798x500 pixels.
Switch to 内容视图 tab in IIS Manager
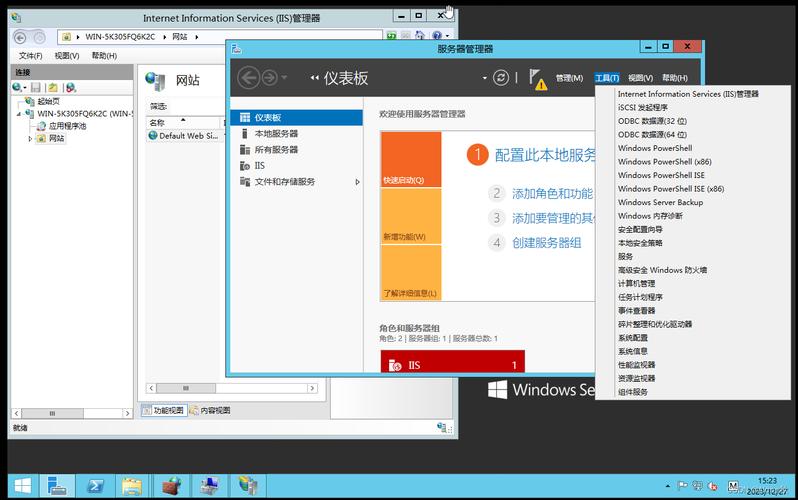[x=210, y=410]
